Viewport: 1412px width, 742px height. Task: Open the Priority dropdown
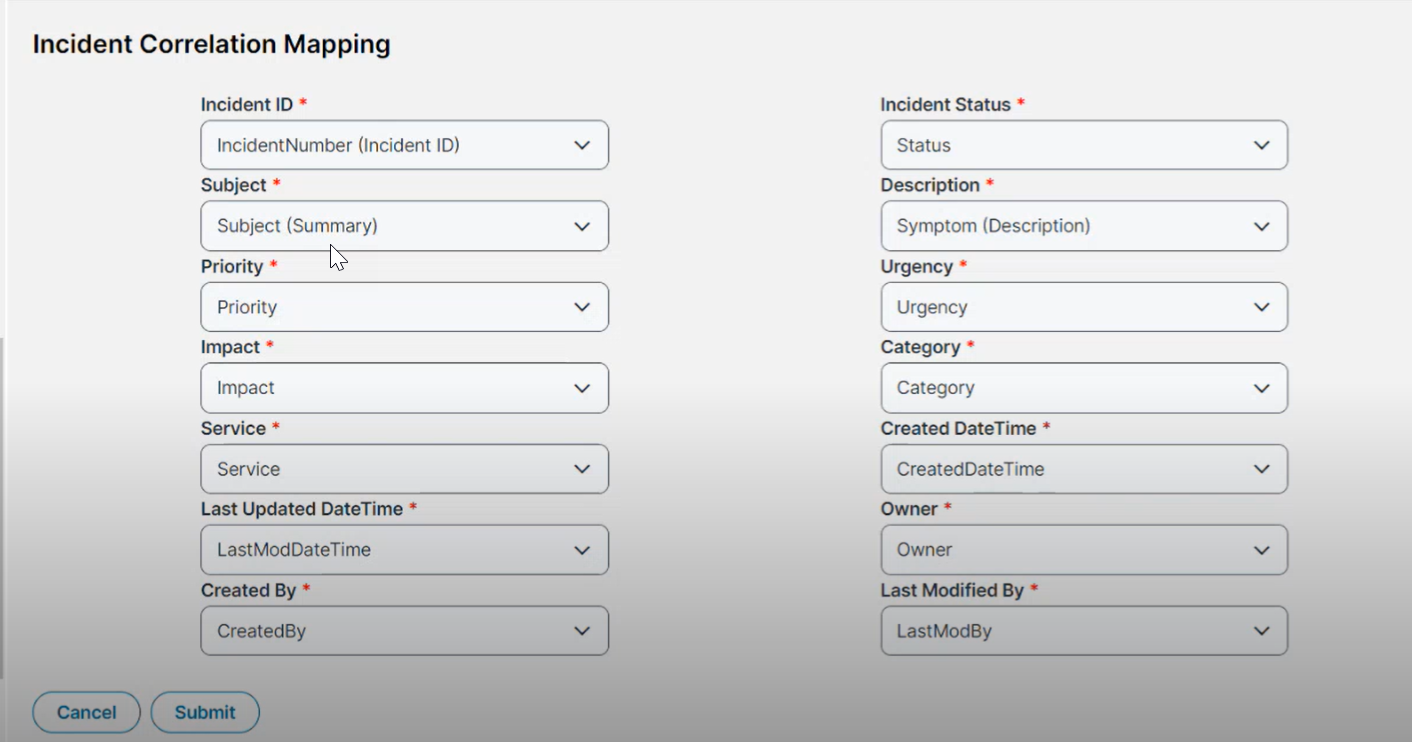point(404,306)
